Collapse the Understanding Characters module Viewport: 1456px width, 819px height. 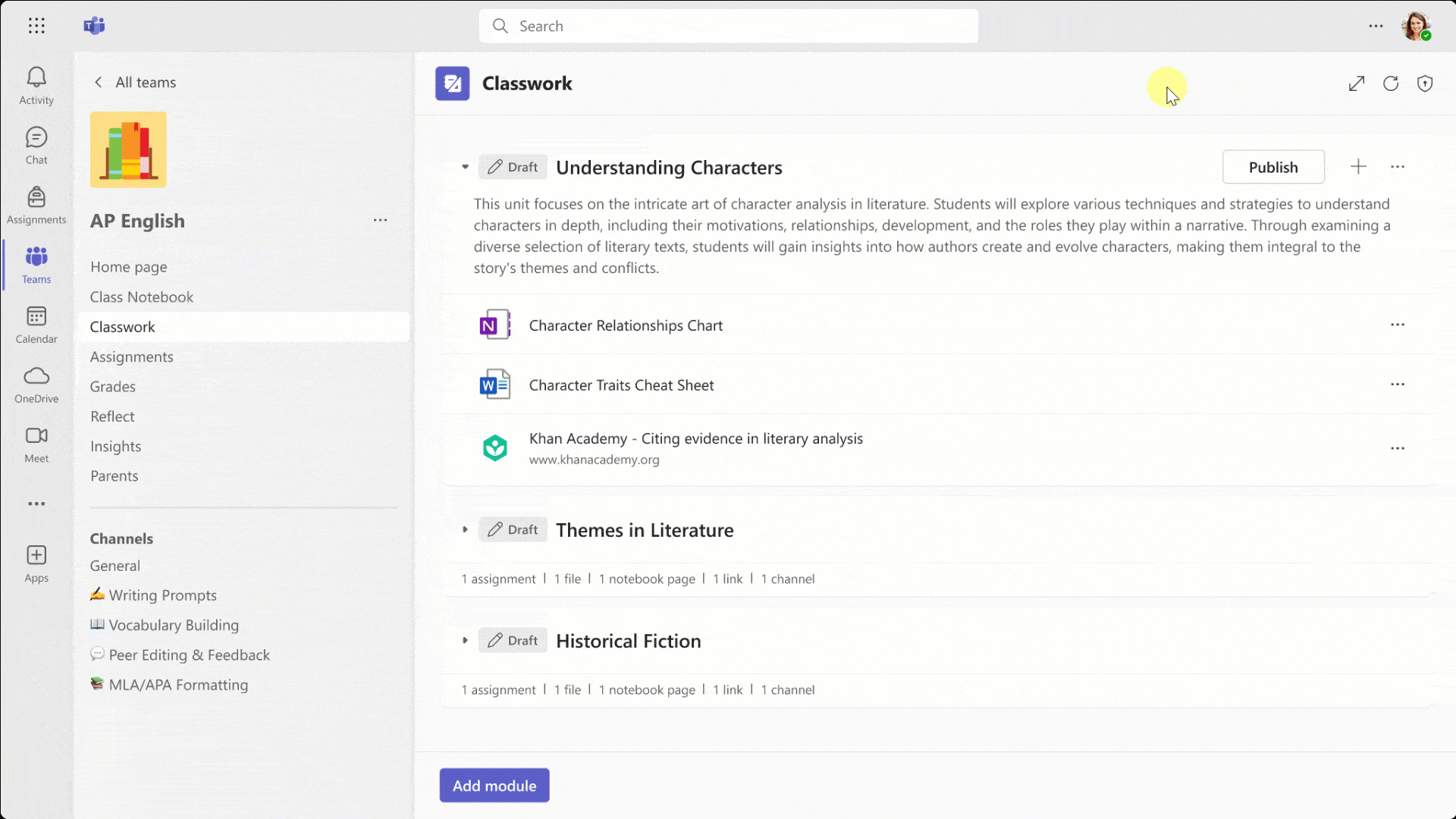click(464, 167)
